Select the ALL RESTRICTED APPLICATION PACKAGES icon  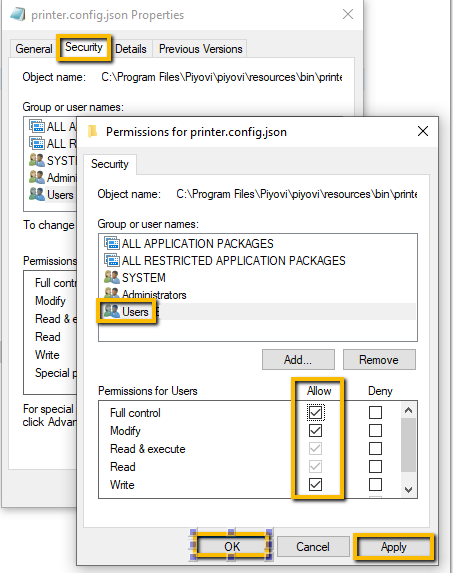[111, 260]
